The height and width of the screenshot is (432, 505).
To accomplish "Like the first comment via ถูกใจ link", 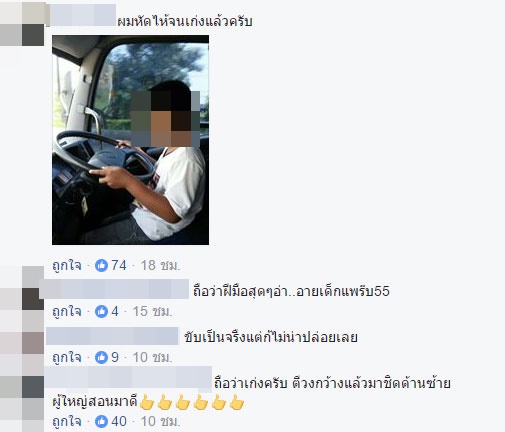I will [x=67, y=266].
